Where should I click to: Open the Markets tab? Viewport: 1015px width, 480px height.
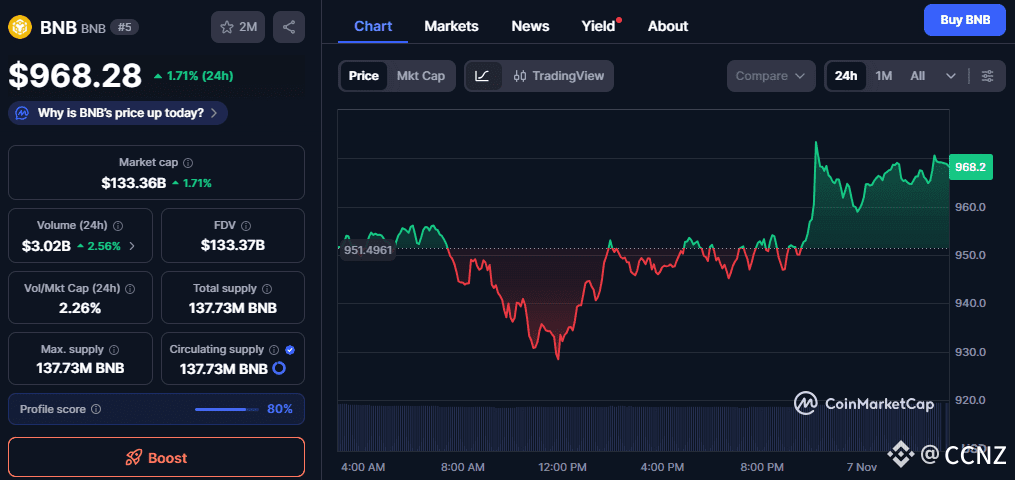coord(451,26)
